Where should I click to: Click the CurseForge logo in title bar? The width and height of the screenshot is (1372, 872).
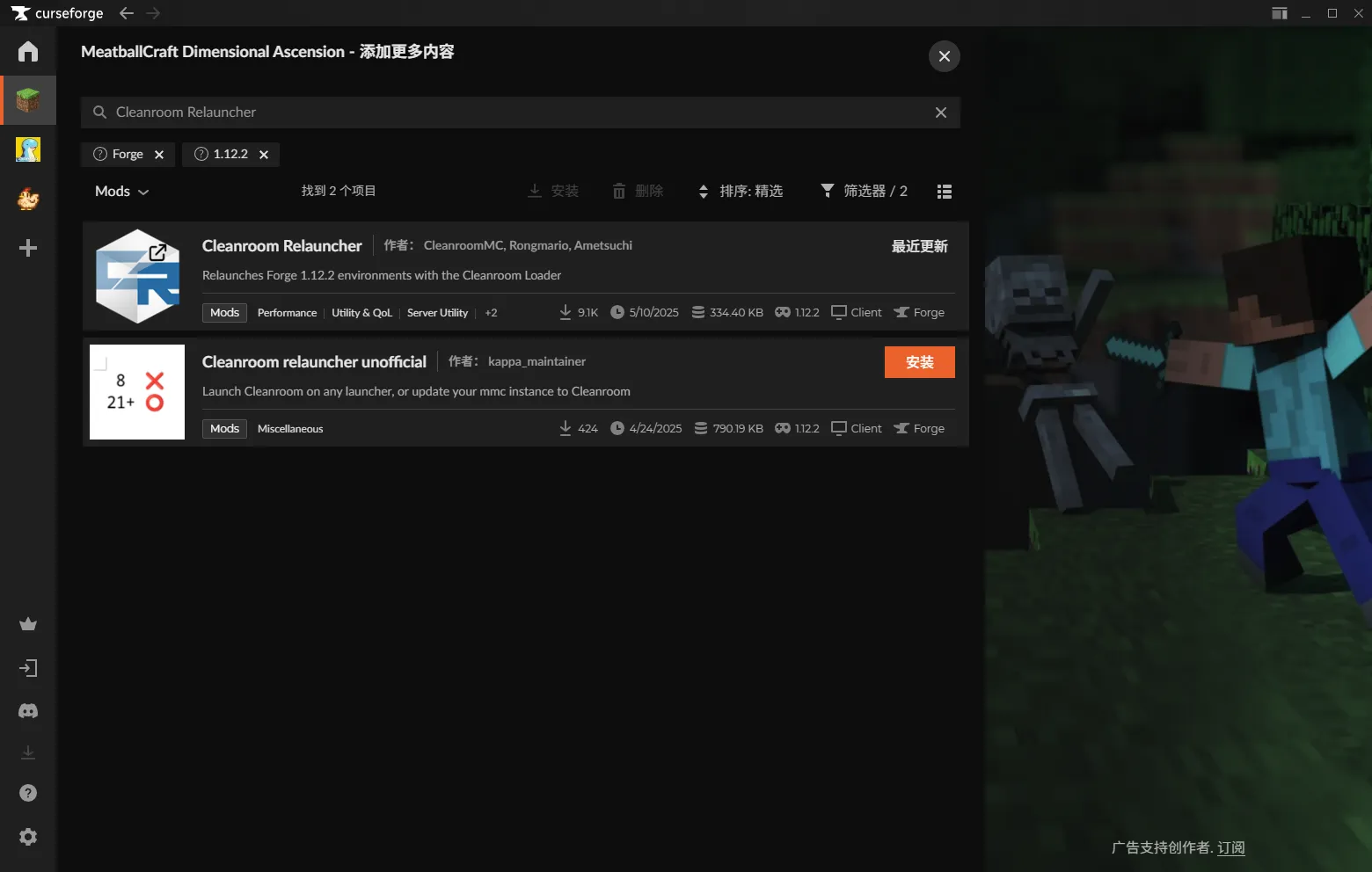click(56, 13)
